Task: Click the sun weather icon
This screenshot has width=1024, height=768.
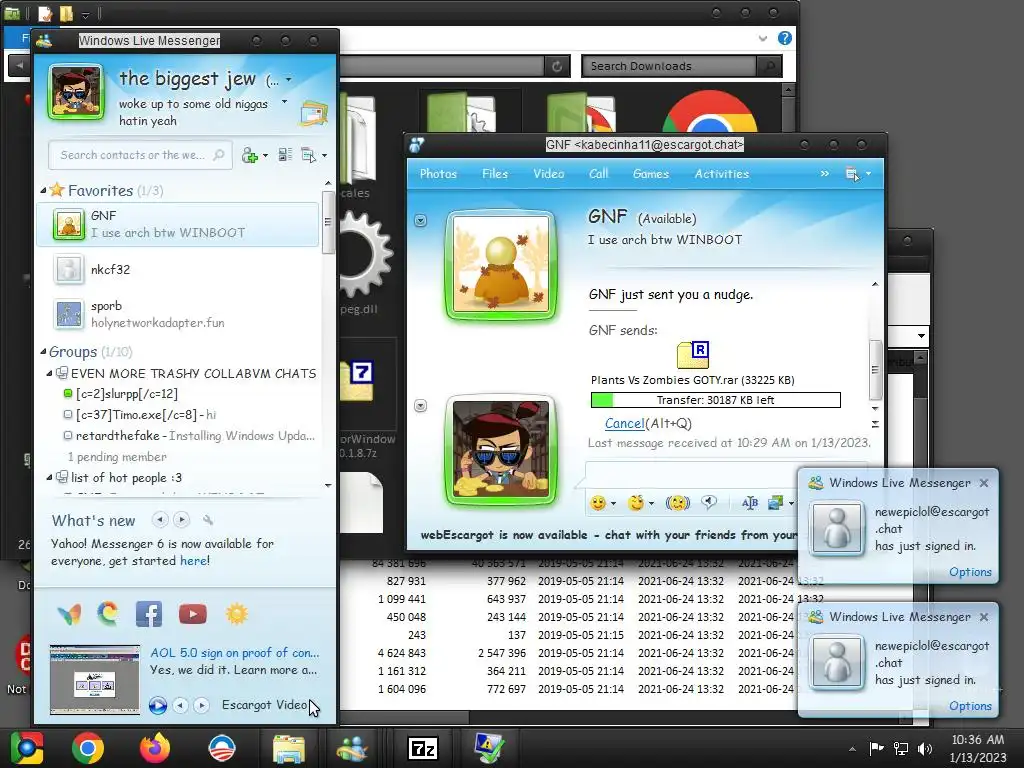Action: coord(237,614)
